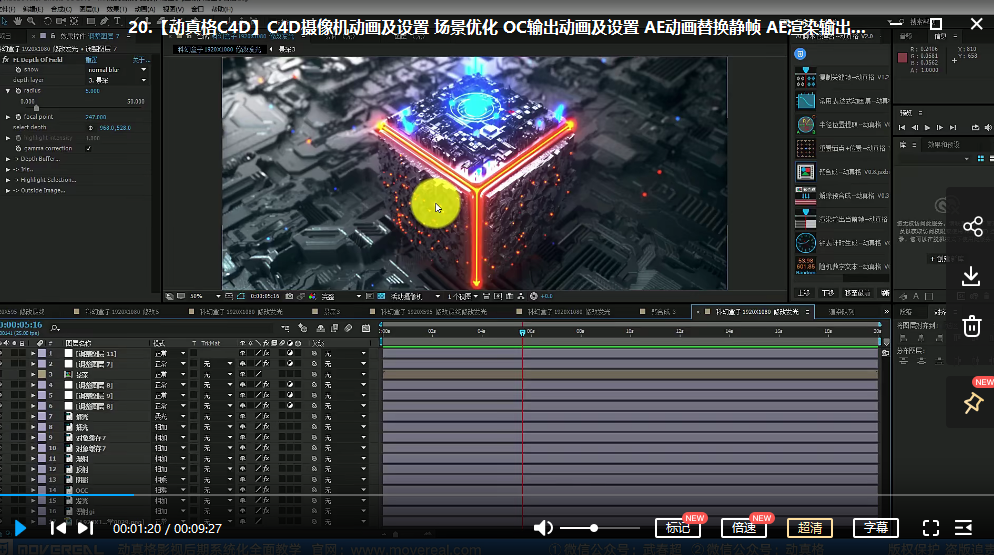Play the AE preview panel play button

pos(927,127)
